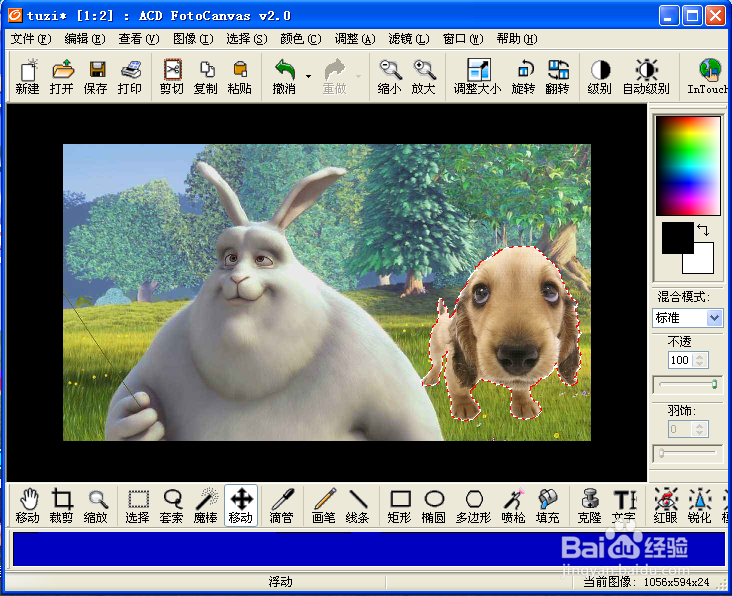732x596 pixels.
Task: Open the 帮助(H) menu
Action: 517,39
